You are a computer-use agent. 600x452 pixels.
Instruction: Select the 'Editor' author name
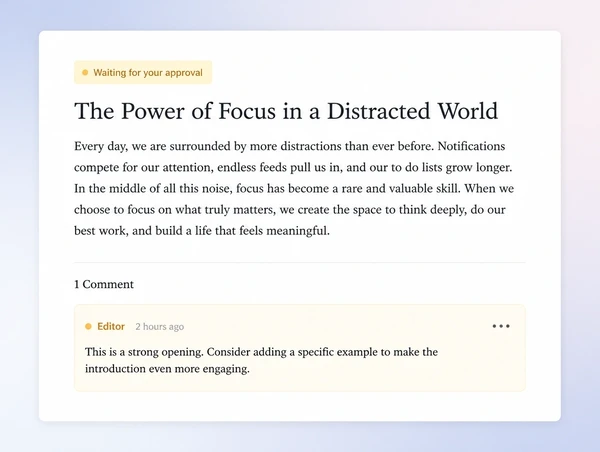[111, 326]
